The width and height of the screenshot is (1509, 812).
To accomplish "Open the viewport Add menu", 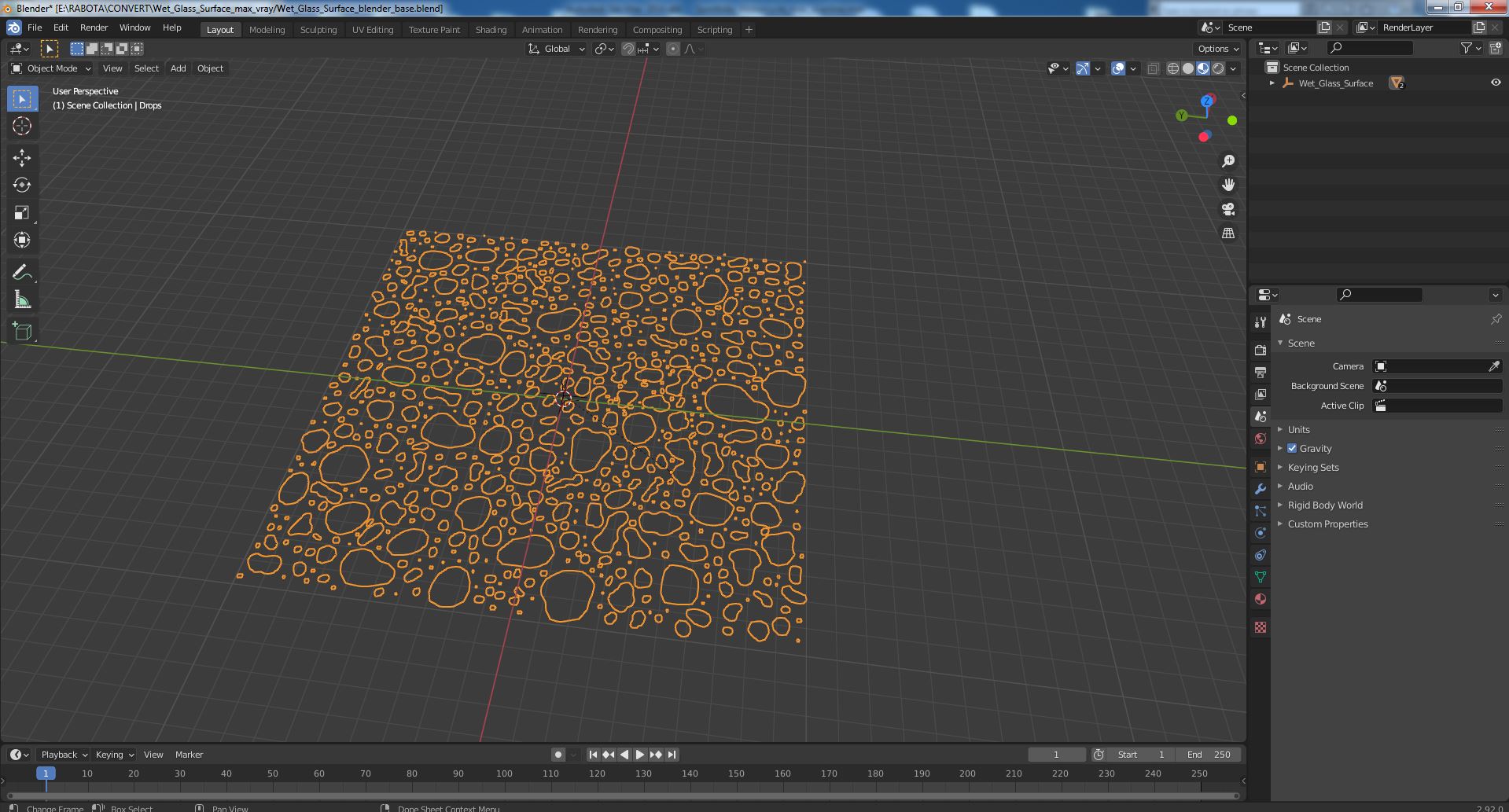I will click(x=179, y=68).
